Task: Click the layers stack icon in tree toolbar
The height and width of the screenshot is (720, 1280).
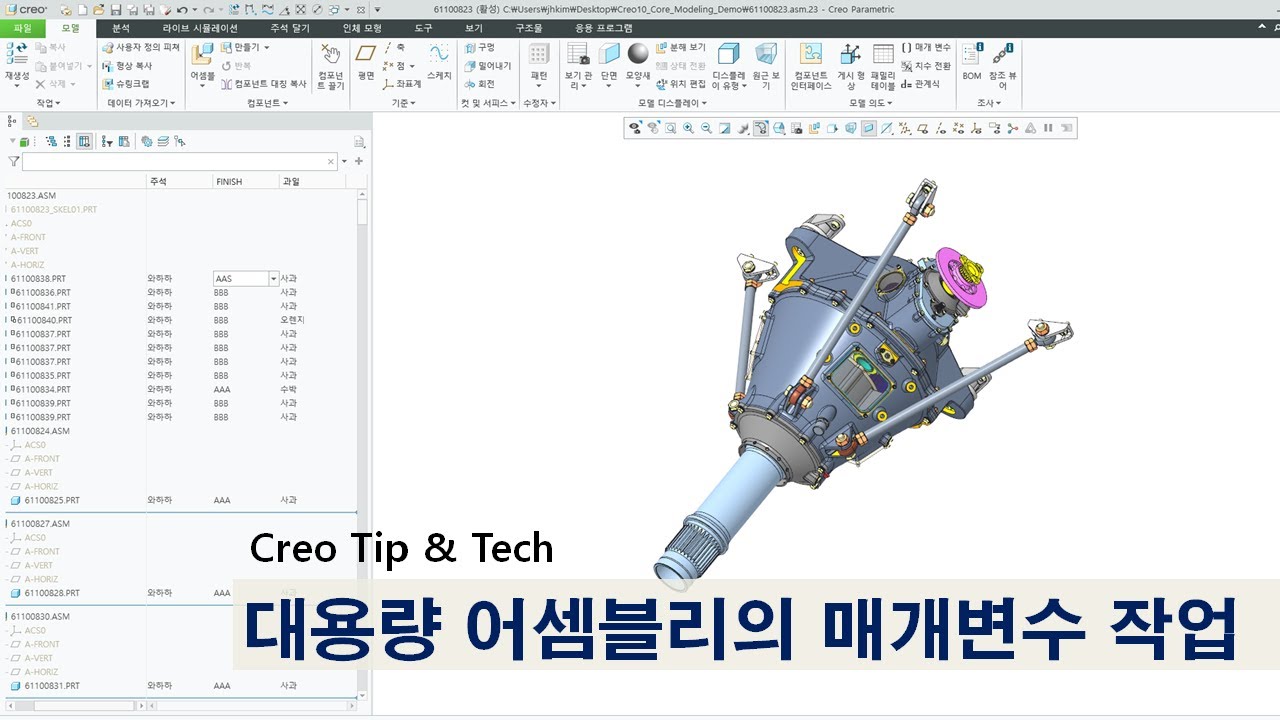Action: coord(163,142)
